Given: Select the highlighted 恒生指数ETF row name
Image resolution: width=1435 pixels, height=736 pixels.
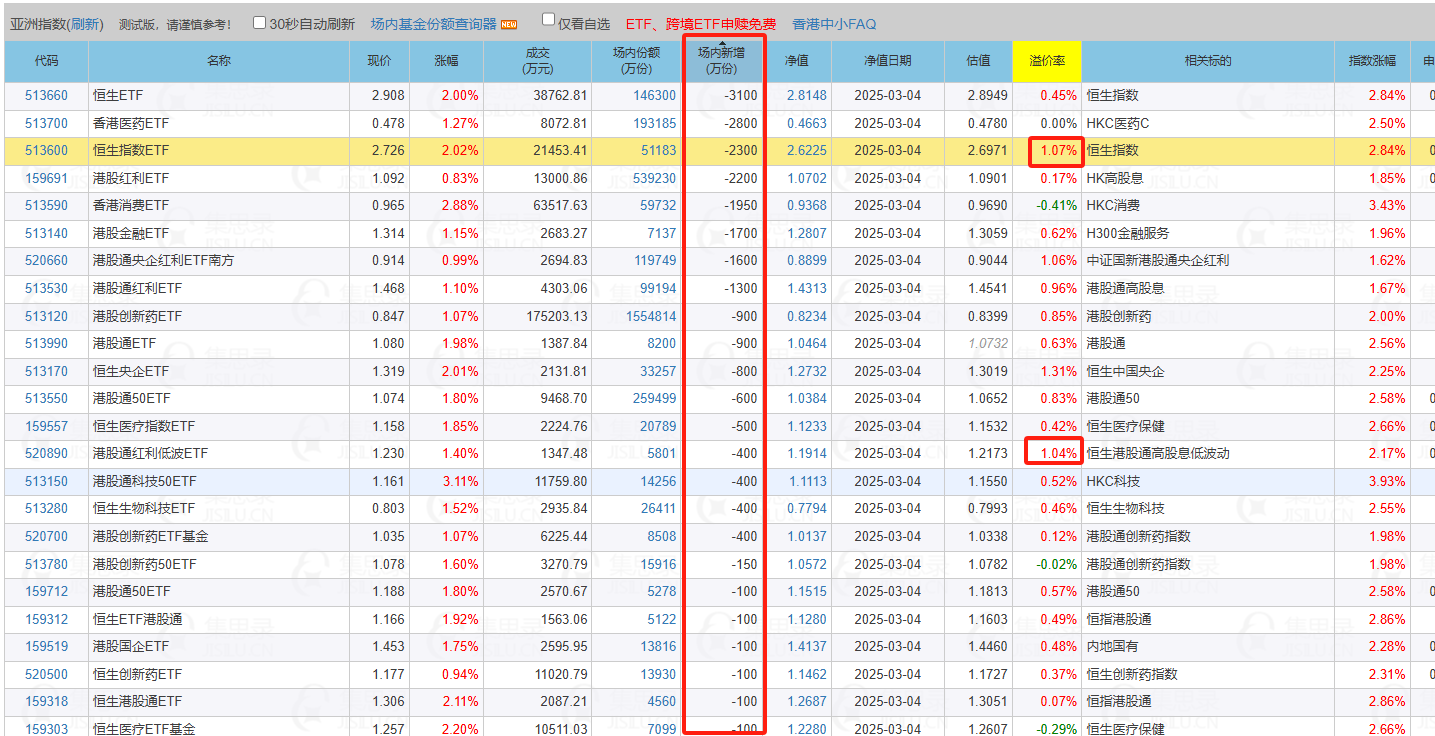Looking at the screenshot, I should tap(131, 151).
